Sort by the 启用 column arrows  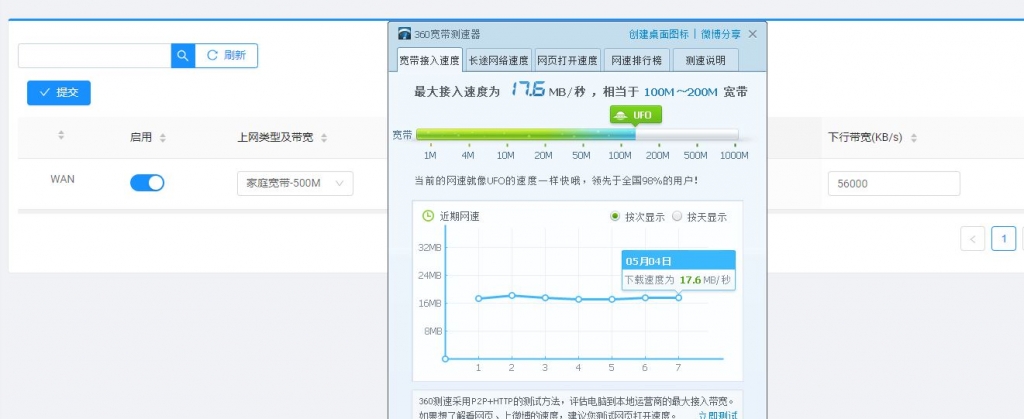[163, 138]
